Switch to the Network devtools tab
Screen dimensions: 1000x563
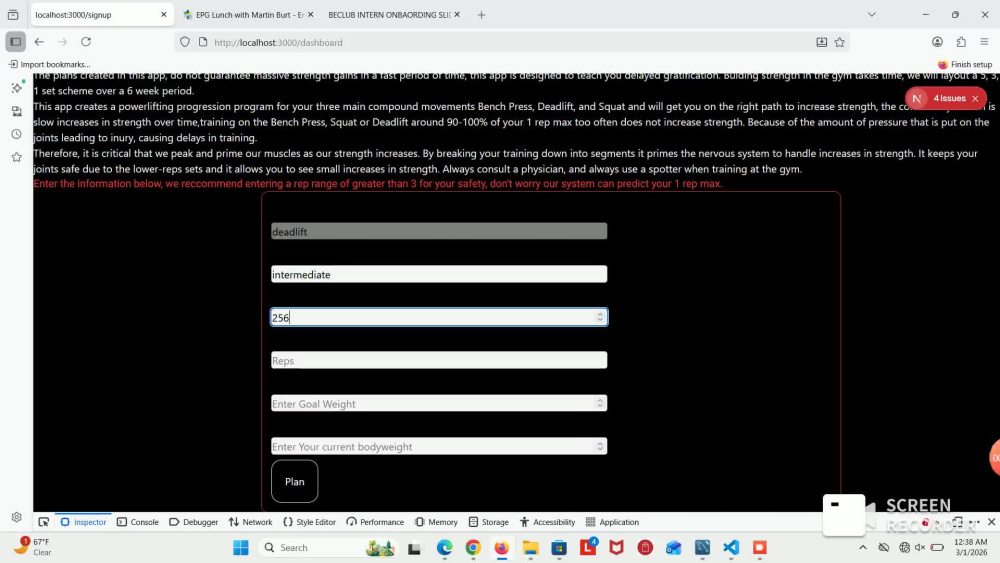coord(251,522)
